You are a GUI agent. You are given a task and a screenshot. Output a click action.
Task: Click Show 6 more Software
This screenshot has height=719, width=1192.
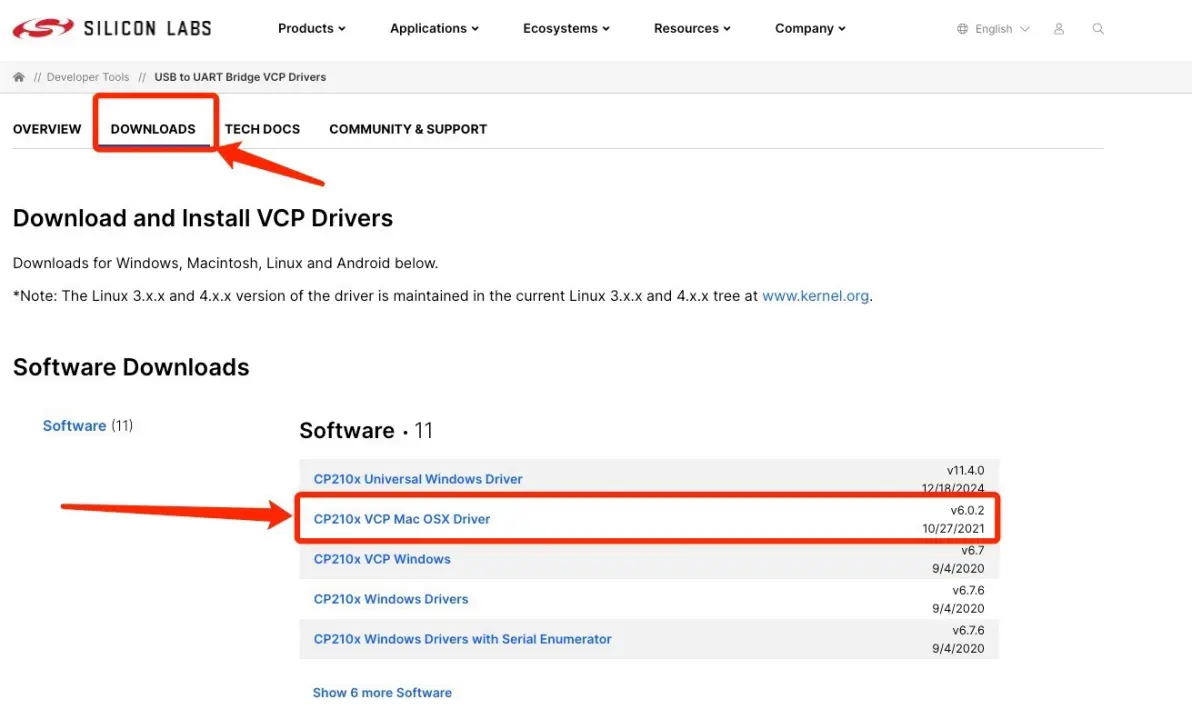382,692
